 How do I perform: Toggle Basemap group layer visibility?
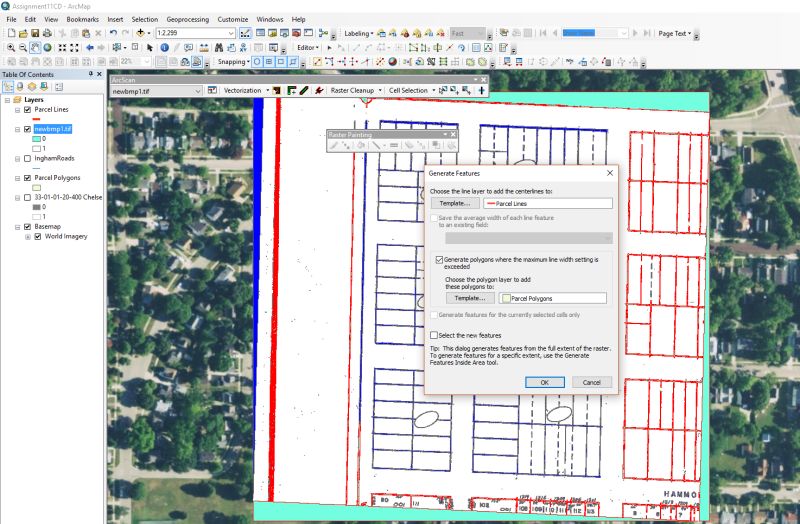pyautogui.click(x=28, y=227)
